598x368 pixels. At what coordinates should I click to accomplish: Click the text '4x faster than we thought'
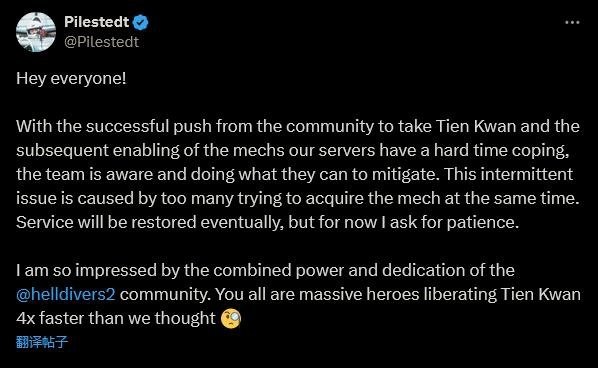point(116,318)
